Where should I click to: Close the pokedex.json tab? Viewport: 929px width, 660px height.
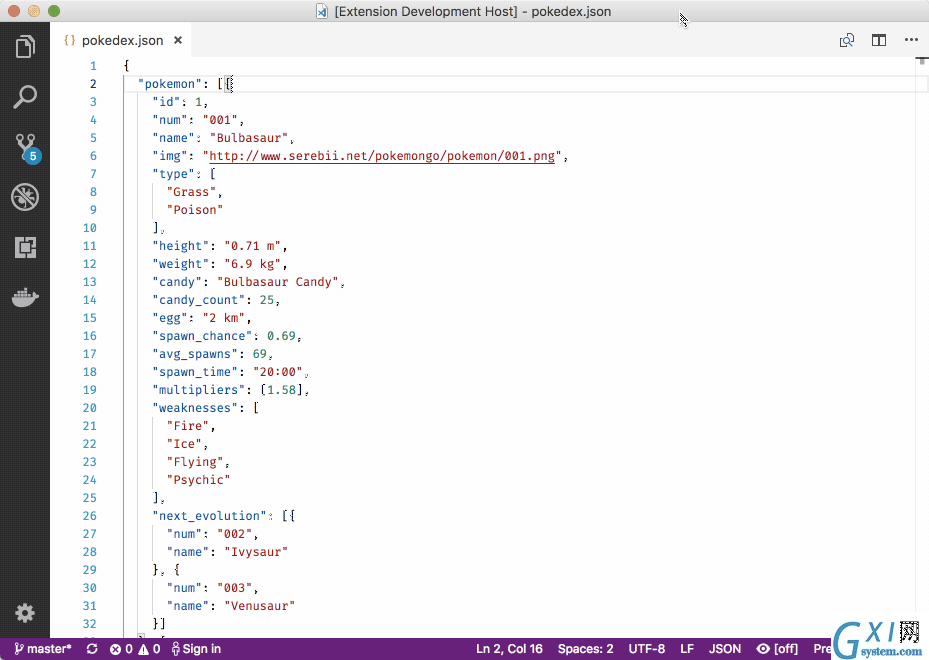[178, 40]
